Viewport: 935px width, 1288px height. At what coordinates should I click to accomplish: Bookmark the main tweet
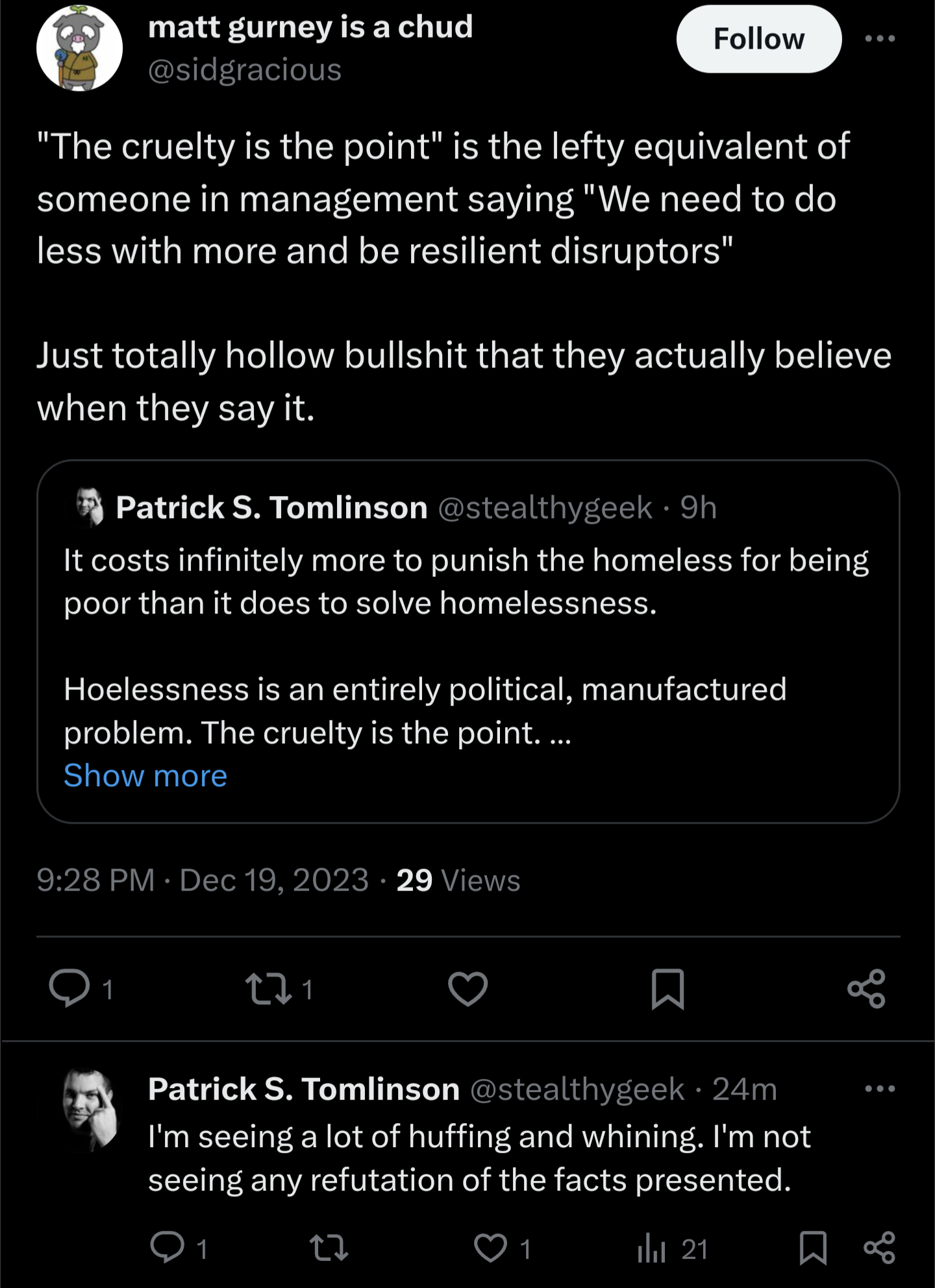pyautogui.click(x=667, y=989)
